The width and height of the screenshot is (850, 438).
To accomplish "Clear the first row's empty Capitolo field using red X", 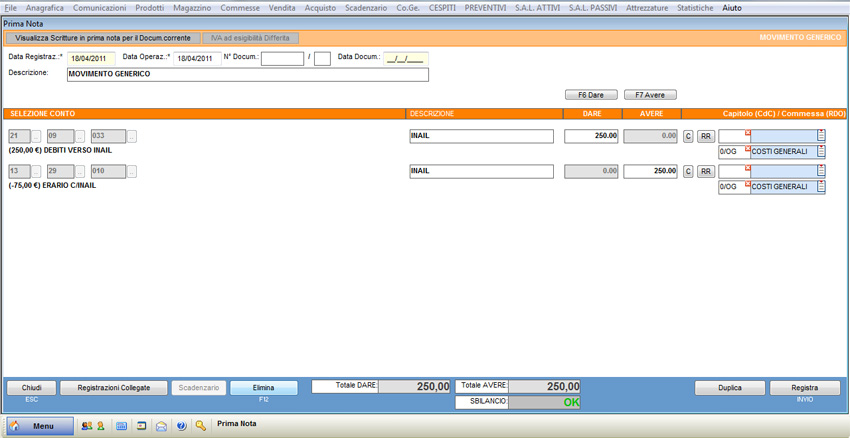I will (747, 132).
